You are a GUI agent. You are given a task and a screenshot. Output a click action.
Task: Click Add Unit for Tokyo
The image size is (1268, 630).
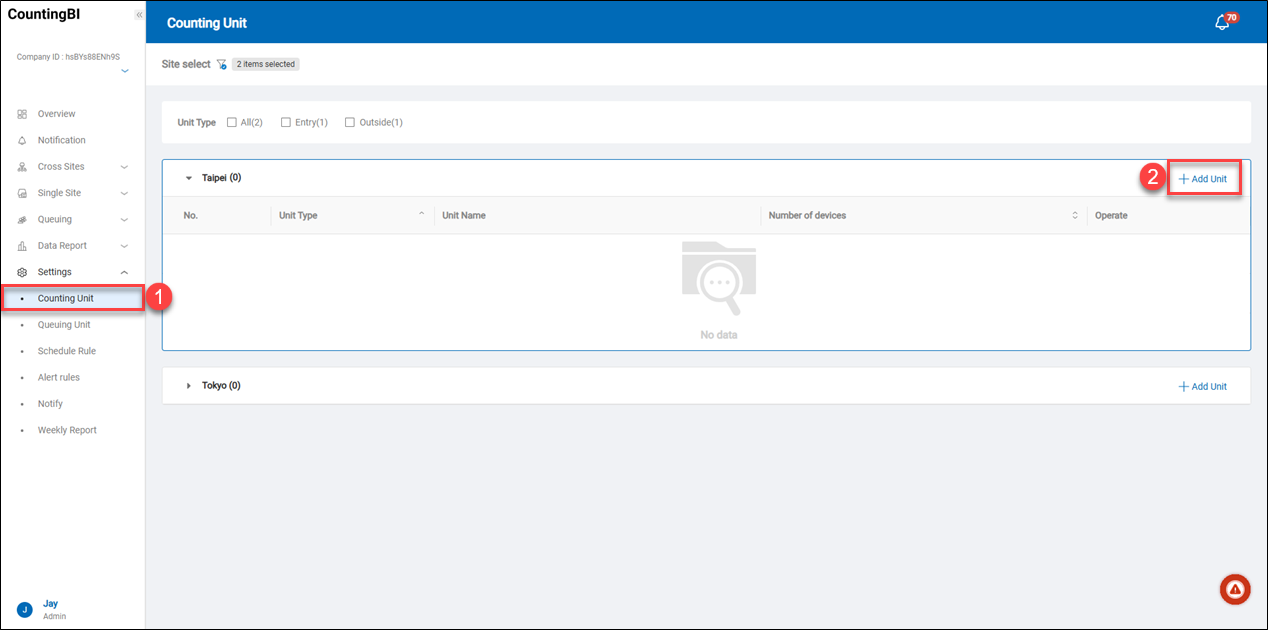tap(1203, 386)
